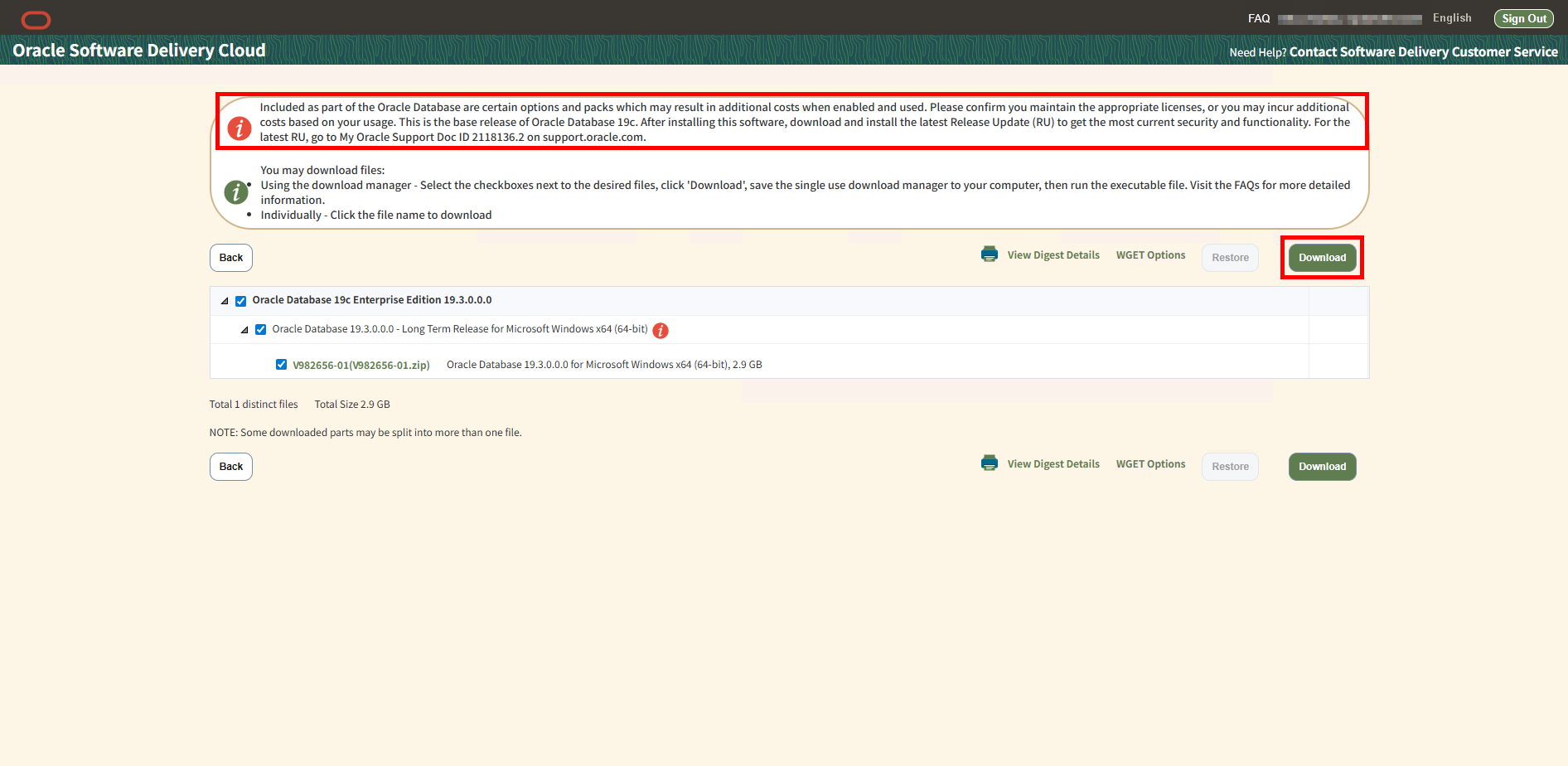Click the 'You may download files:' heading text
The width and height of the screenshot is (1568, 766).
[x=322, y=170]
